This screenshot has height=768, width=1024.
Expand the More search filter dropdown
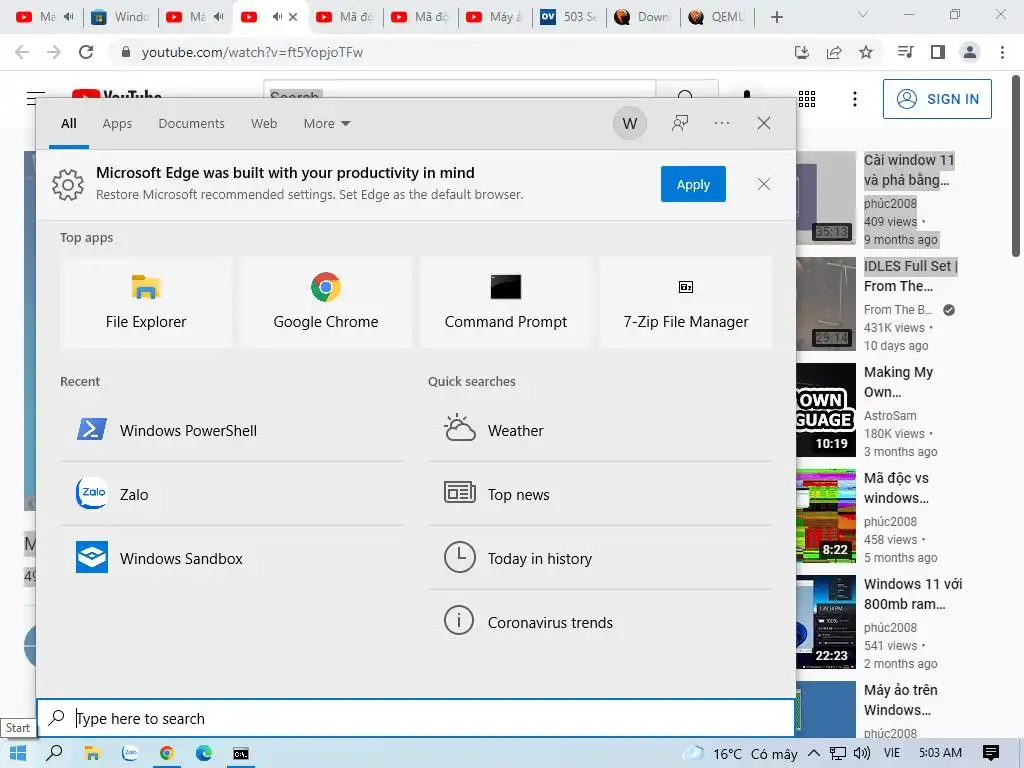pyautogui.click(x=327, y=123)
